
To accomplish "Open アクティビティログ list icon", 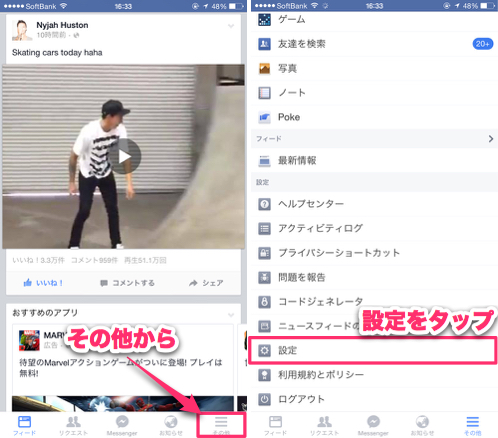I will coord(265,228).
